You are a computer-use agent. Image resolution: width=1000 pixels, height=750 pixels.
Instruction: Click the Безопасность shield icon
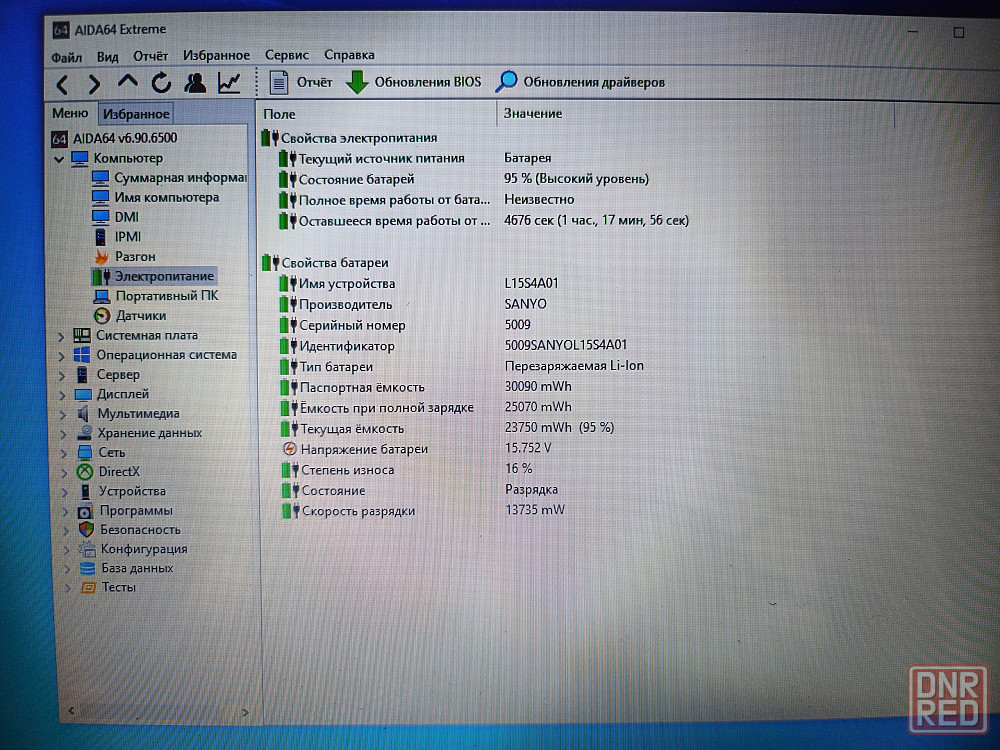coord(86,530)
